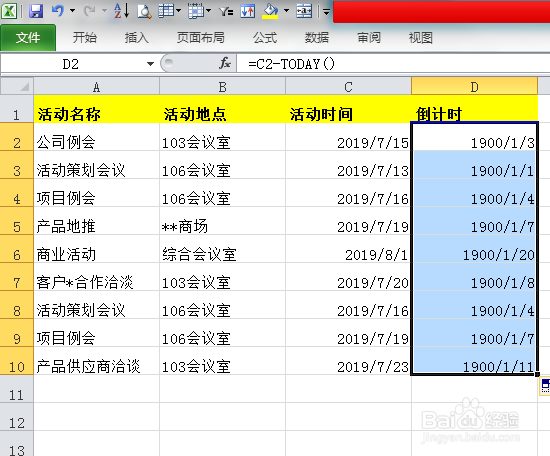The width and height of the screenshot is (550, 456).
Task: Select row 11 header
Action: pos(17,389)
